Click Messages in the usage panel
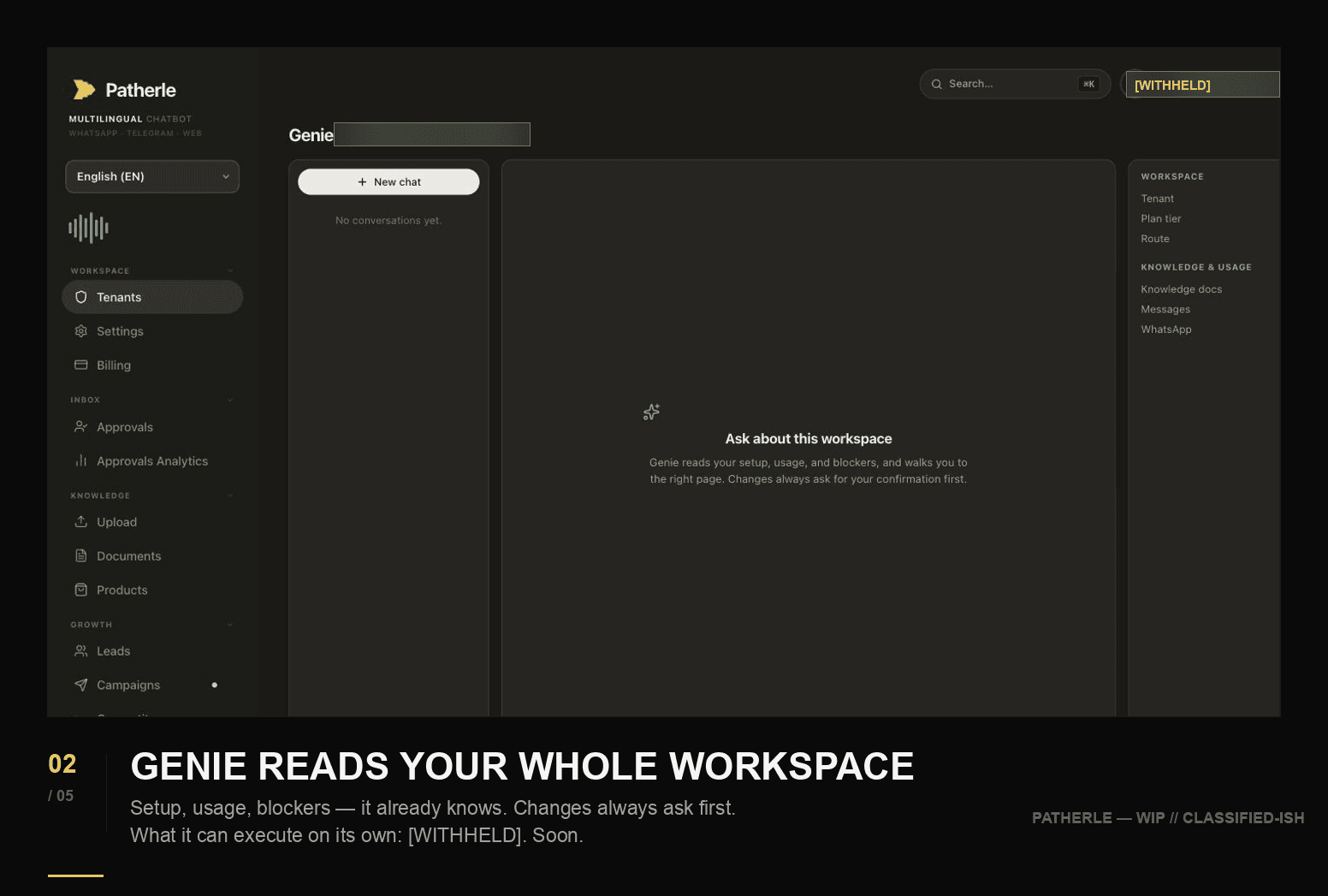The height and width of the screenshot is (896, 1328). [x=1165, y=309]
